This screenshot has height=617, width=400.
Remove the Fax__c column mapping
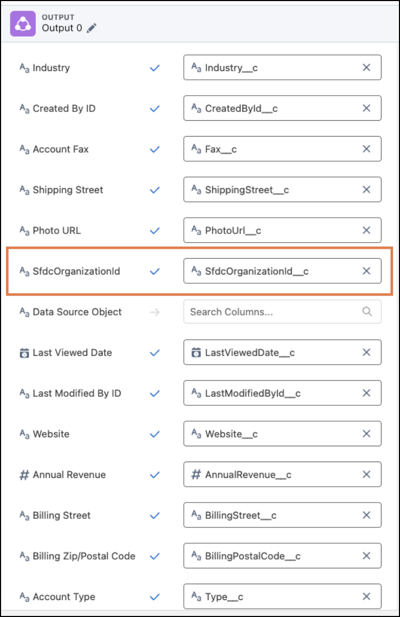tap(366, 149)
